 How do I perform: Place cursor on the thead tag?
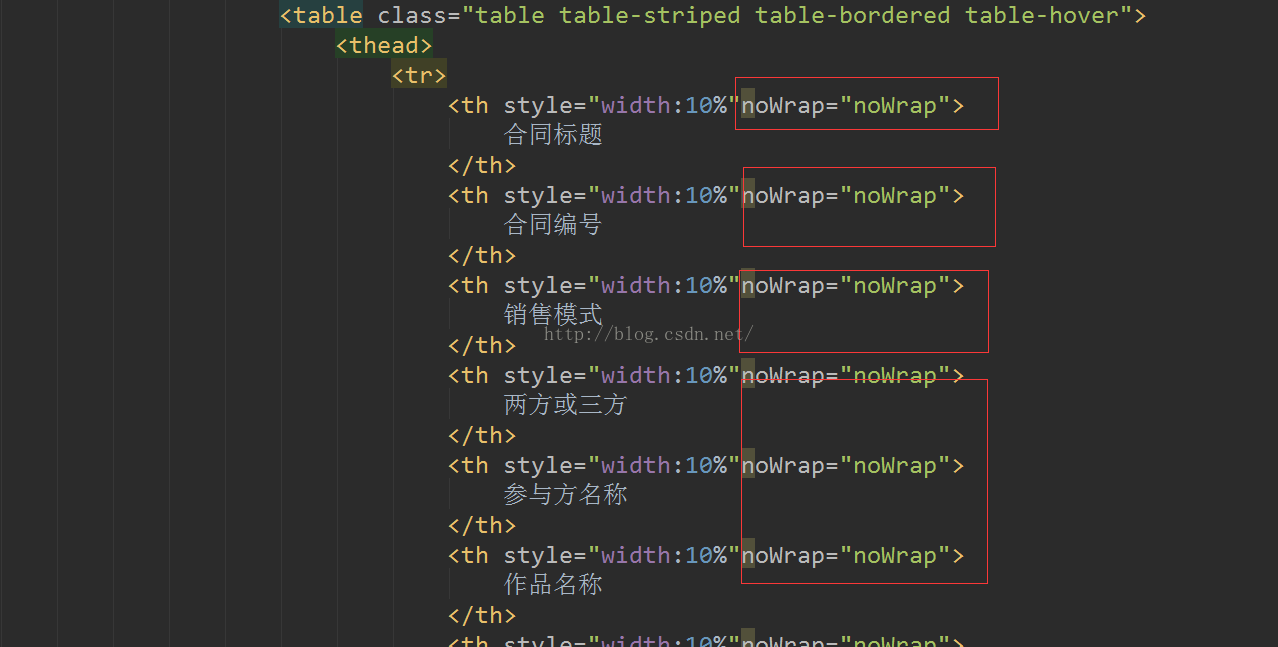pos(384,46)
